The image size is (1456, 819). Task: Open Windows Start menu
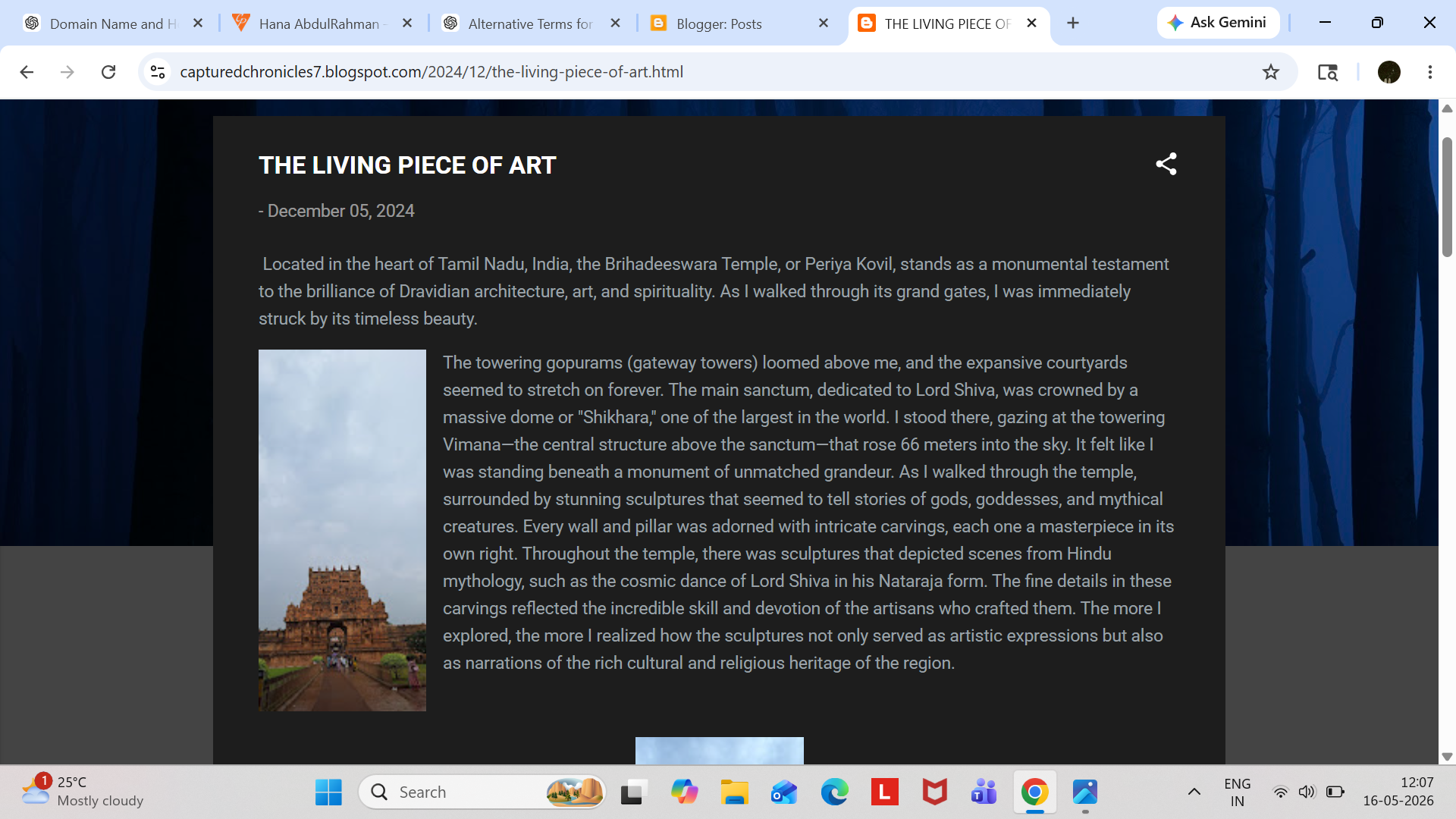pyautogui.click(x=328, y=792)
